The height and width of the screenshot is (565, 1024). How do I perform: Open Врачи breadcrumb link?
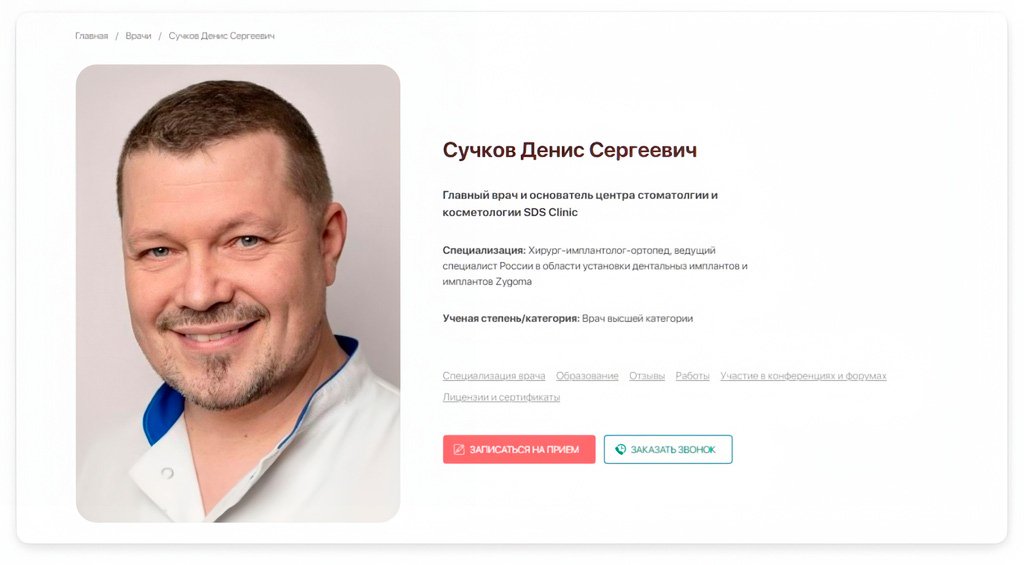click(x=138, y=36)
